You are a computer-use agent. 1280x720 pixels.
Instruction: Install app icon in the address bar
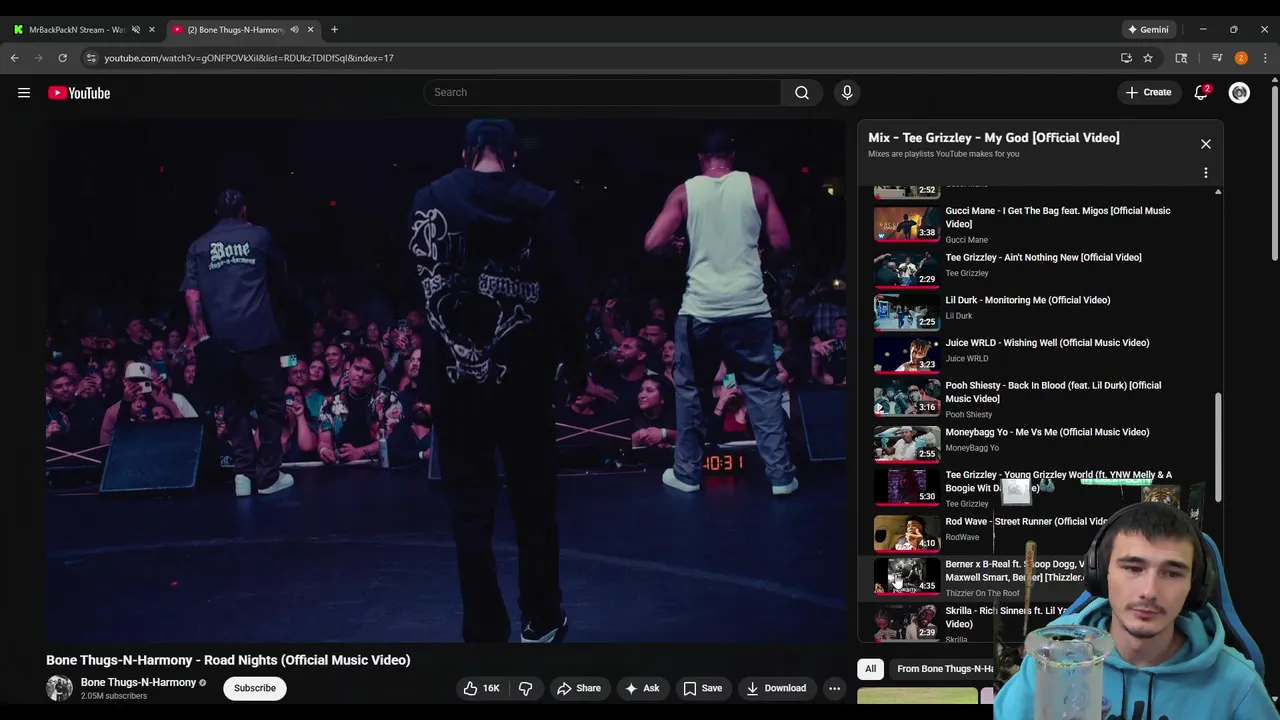coord(1126,58)
